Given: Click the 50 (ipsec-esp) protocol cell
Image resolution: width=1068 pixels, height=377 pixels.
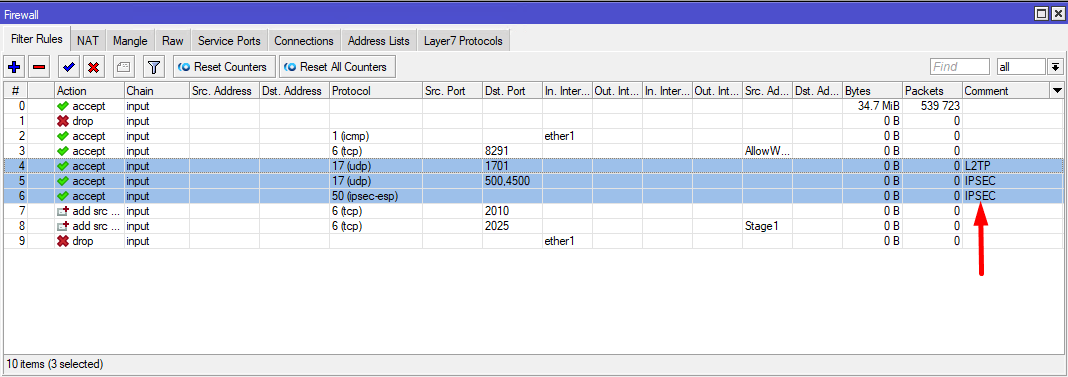Looking at the screenshot, I should 376,196.
